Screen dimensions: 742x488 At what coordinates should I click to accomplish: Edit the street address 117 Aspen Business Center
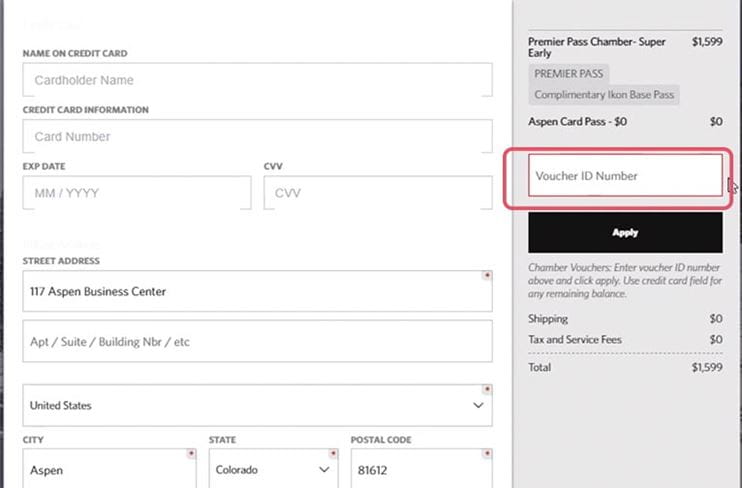pyautogui.click(x=256, y=291)
